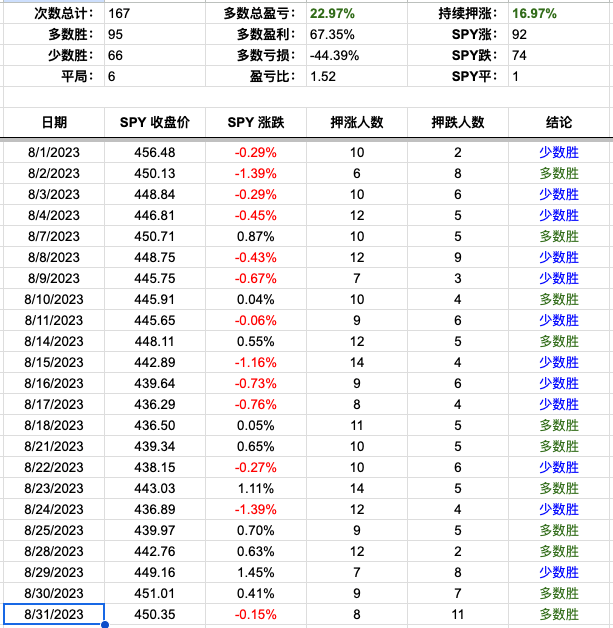Select the closing price 445.75
613x628 pixels.
pyautogui.click(x=155, y=278)
